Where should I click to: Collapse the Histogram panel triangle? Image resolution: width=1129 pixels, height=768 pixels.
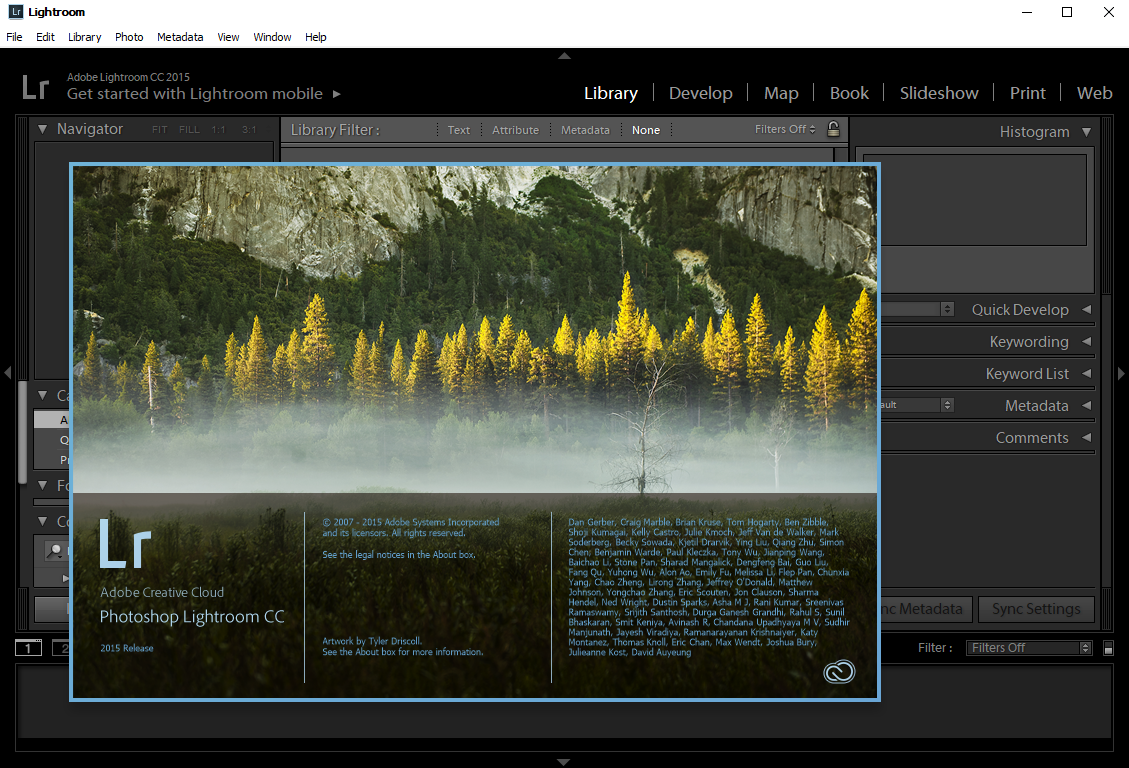tap(1087, 132)
